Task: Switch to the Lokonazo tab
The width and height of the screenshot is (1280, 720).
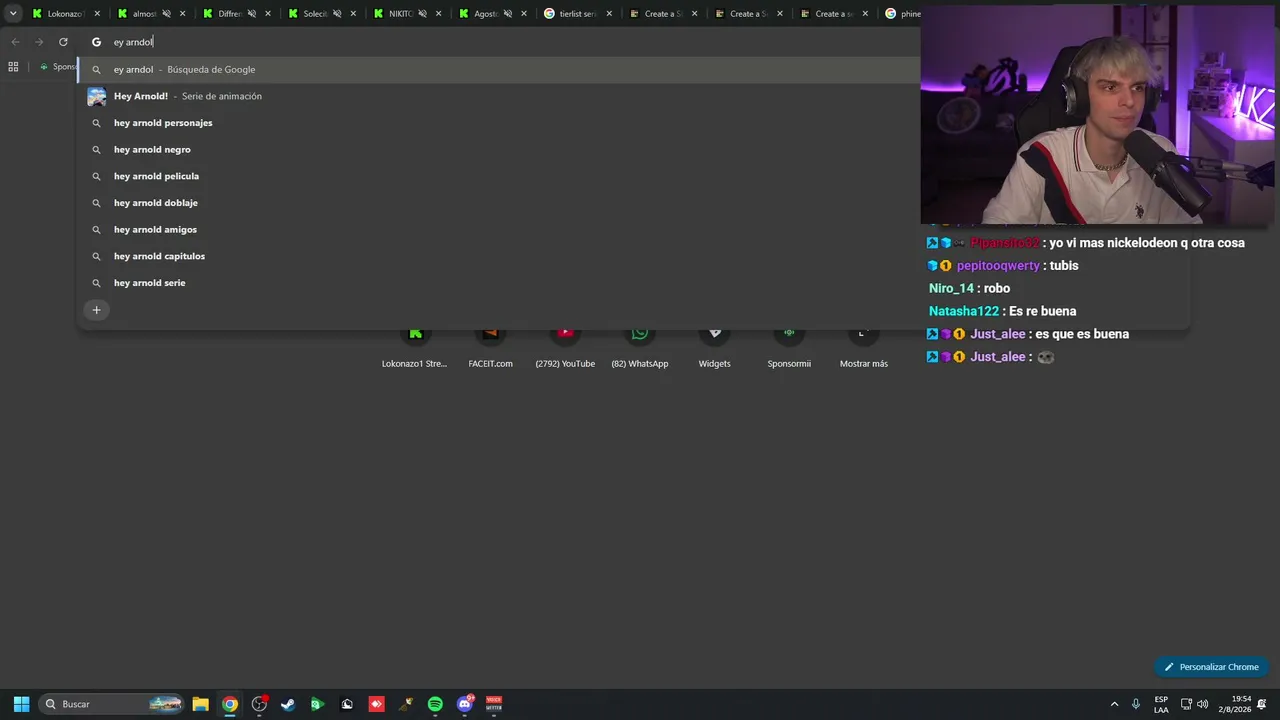Action: [x=65, y=14]
